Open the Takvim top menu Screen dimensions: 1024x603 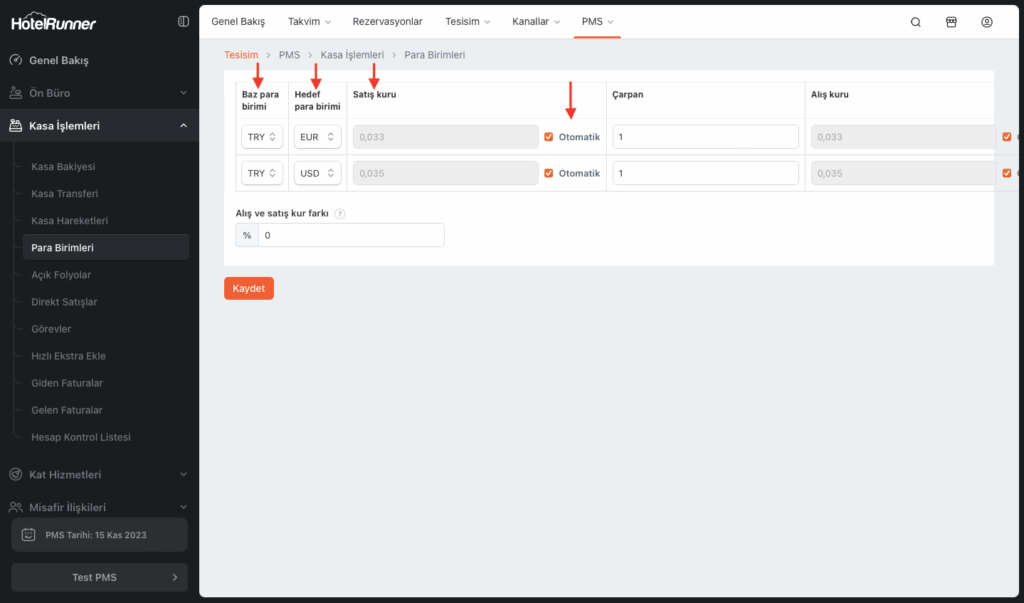tap(308, 21)
